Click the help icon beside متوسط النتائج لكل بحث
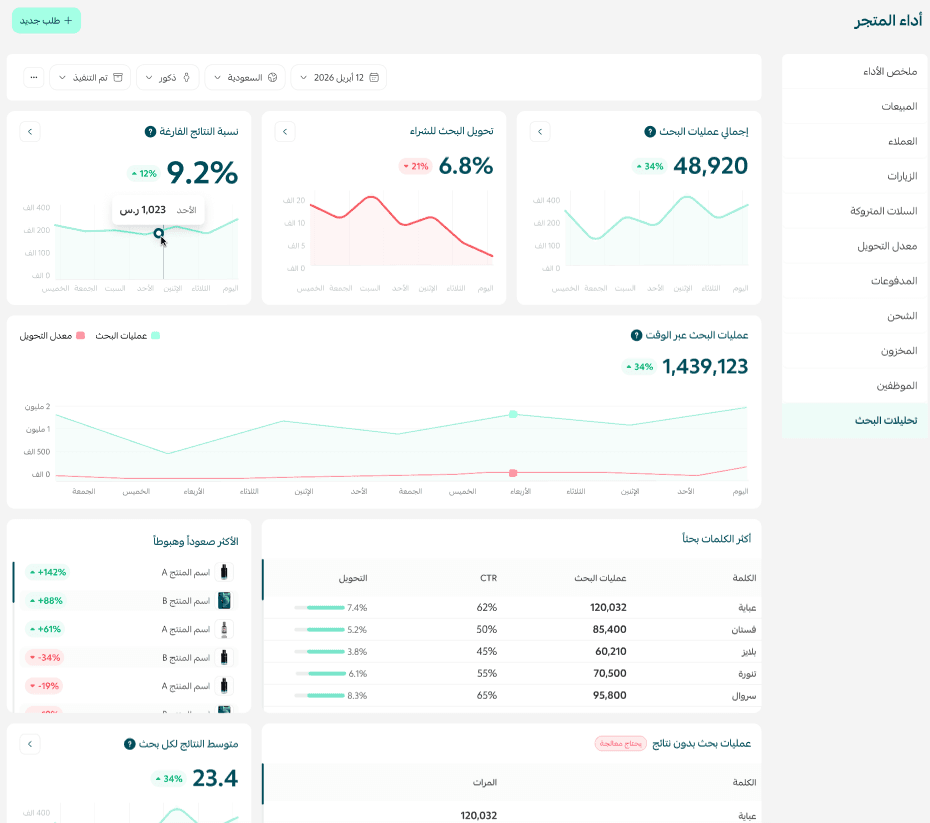 129,744
